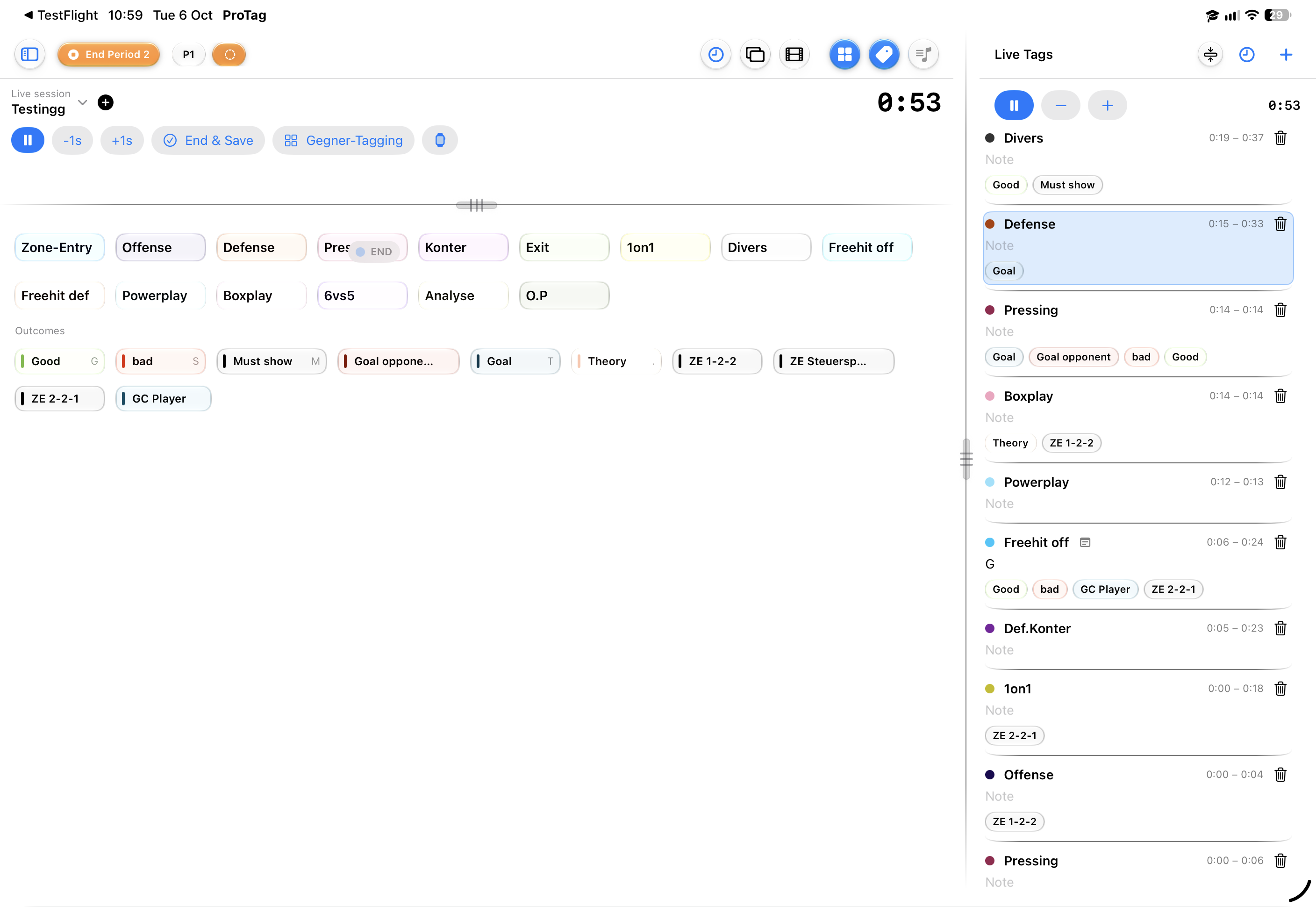1316x907 pixels.
Task: Tap the Apple Watch icon button
Action: click(440, 140)
